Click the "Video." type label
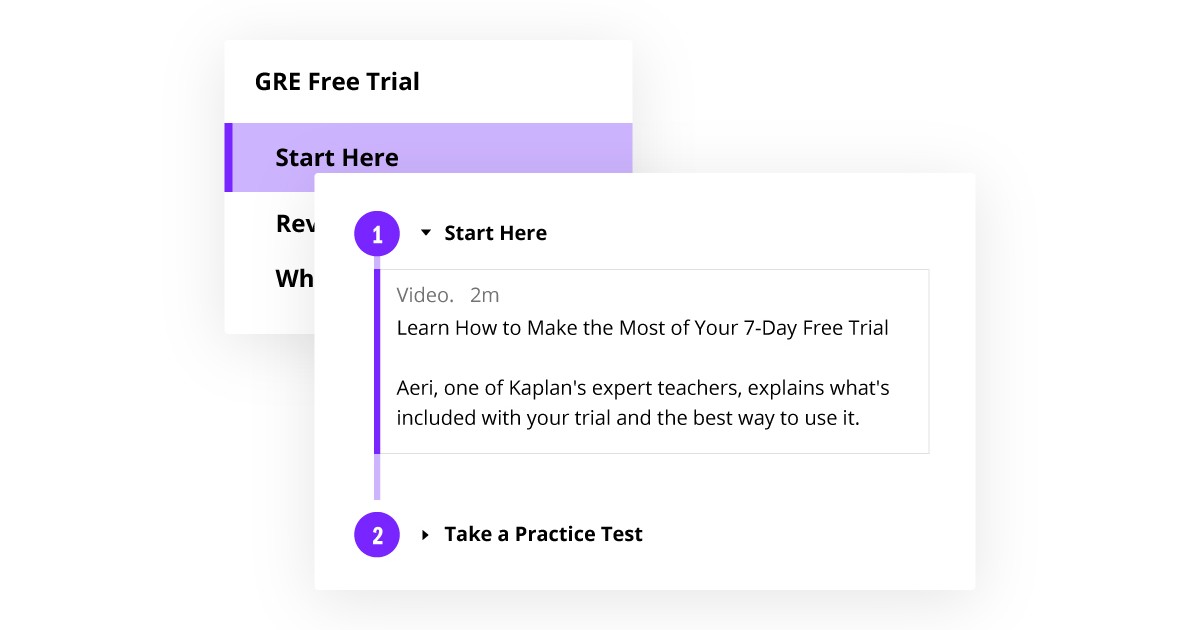Image resolution: width=1200 pixels, height=630 pixels. click(x=425, y=295)
